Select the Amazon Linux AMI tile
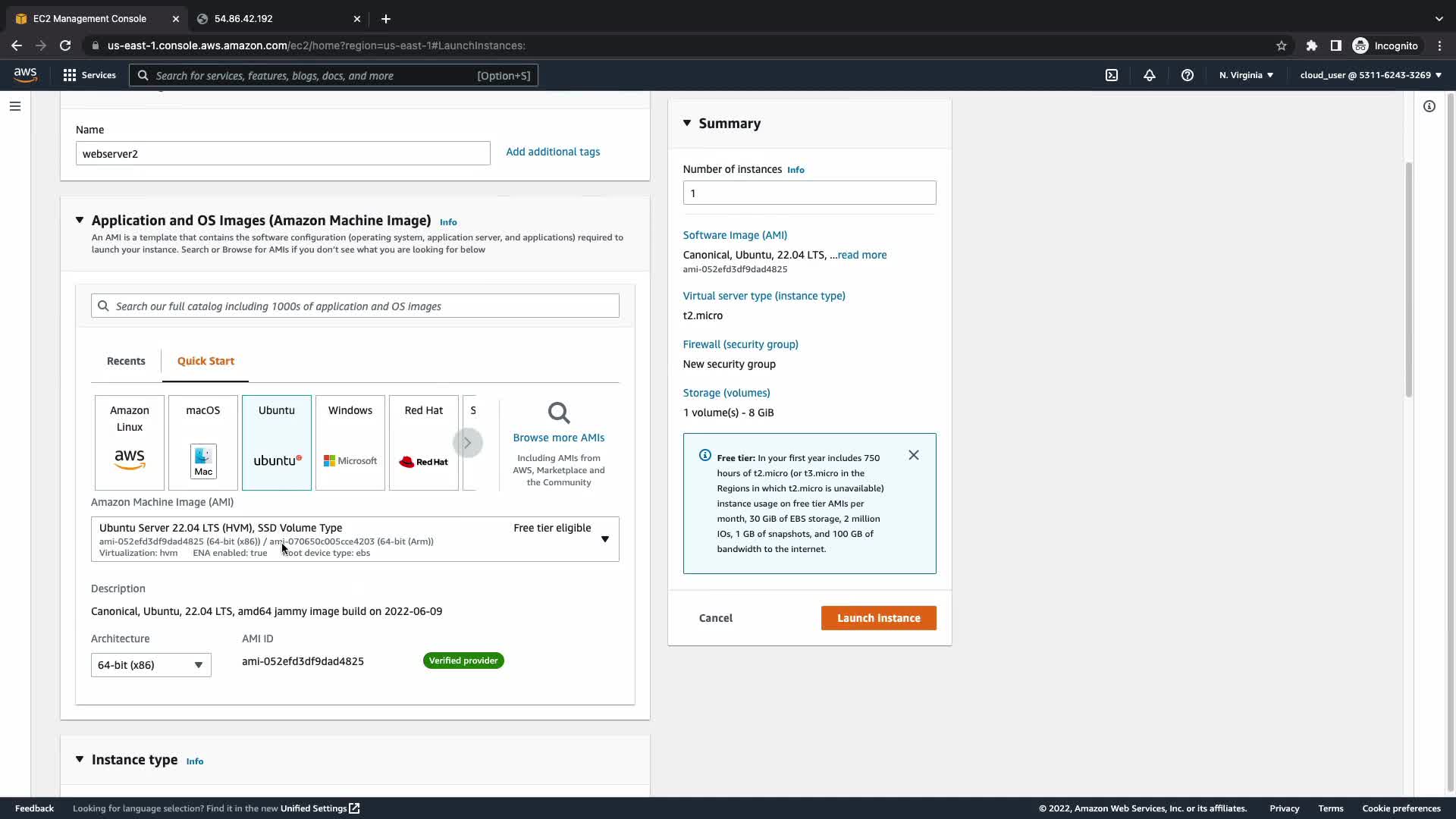Screen dimensions: 1456x819 130,442
